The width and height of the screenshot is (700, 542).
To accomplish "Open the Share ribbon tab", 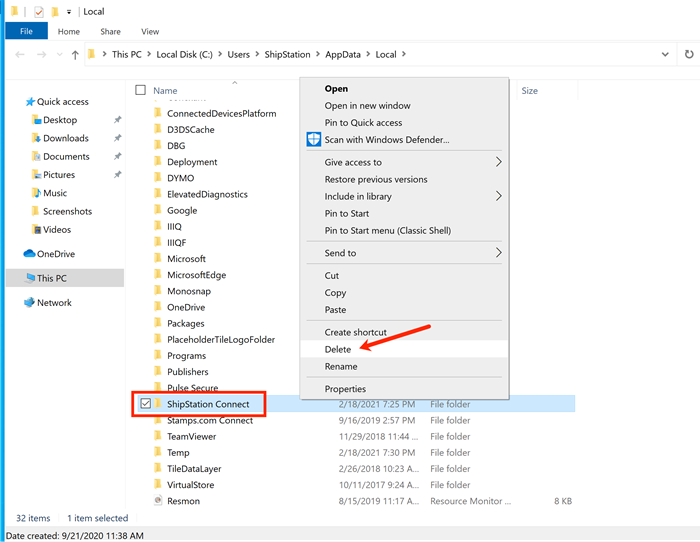I will pyautogui.click(x=110, y=32).
